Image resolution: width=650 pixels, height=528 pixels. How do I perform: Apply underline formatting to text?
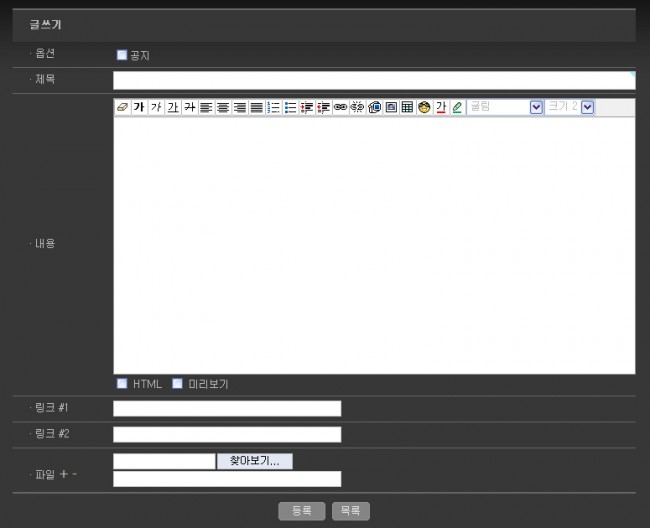coord(173,107)
